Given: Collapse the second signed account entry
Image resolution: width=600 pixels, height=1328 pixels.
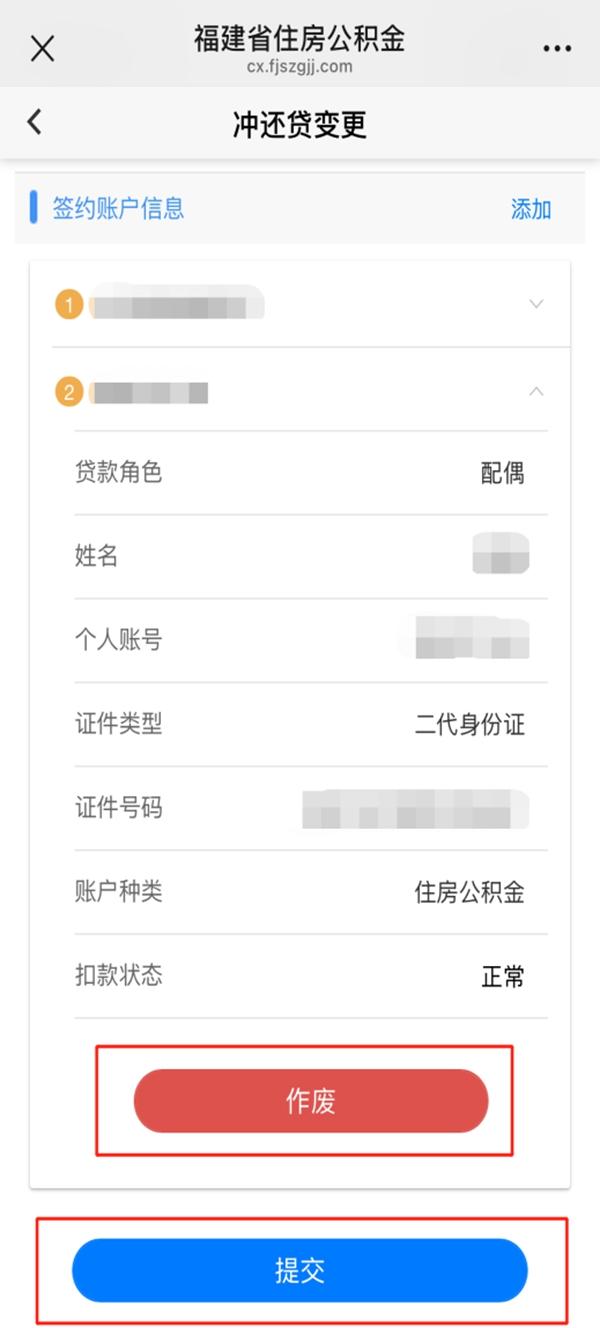Looking at the screenshot, I should [536, 392].
